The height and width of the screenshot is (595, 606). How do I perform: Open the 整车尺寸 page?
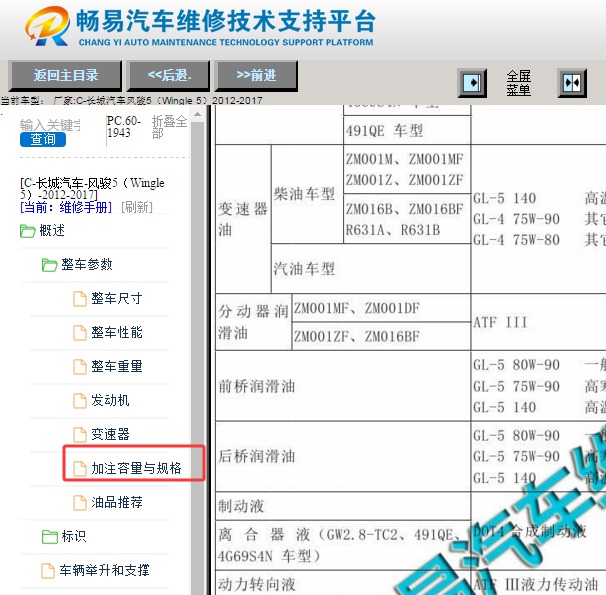[x=117, y=298]
